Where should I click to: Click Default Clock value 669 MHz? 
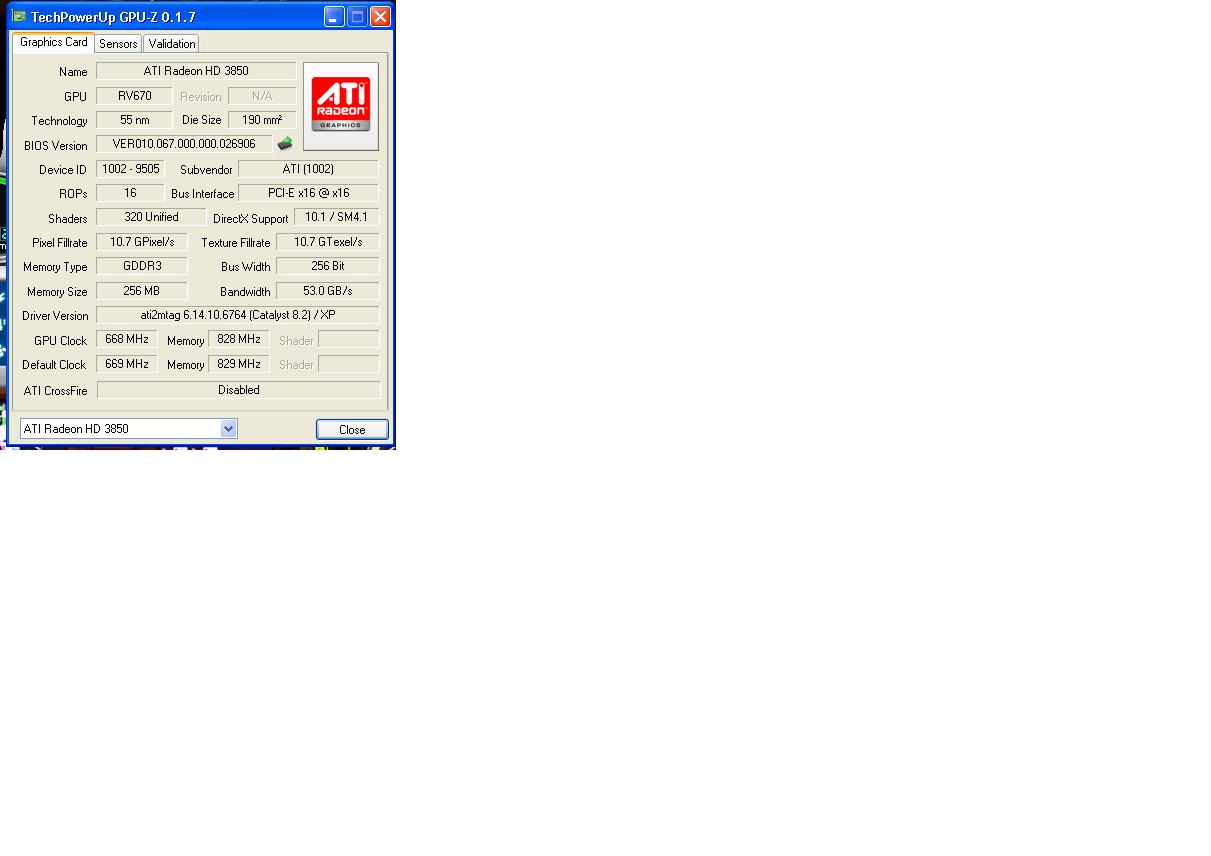127,364
